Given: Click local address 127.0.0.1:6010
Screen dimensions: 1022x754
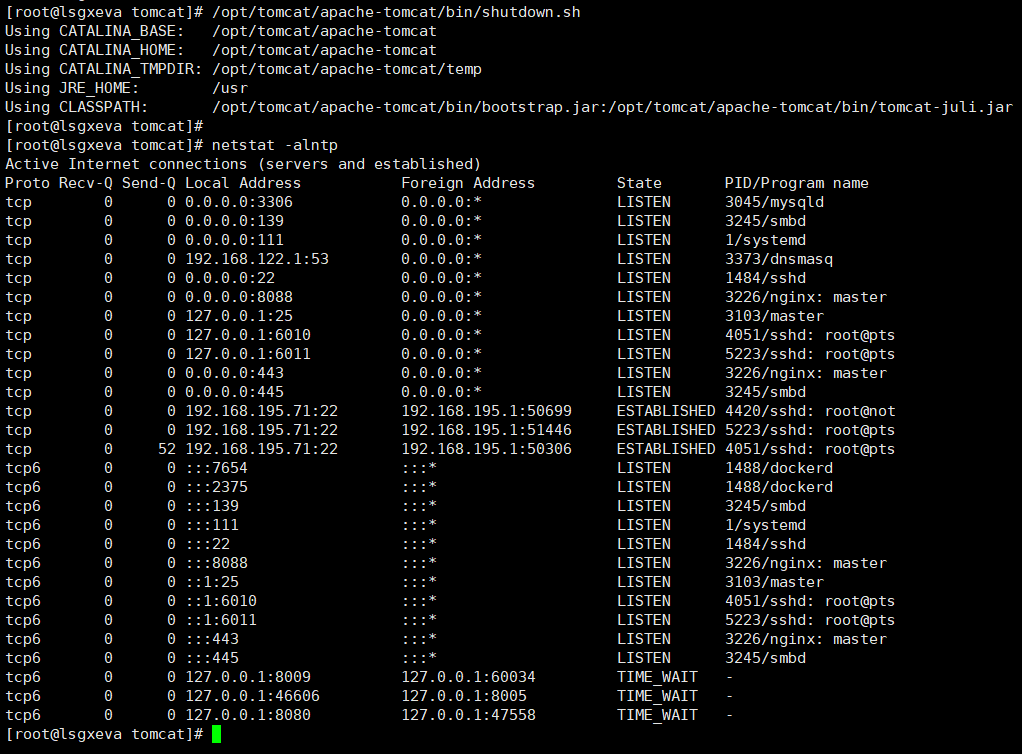Looking at the screenshot, I should tap(248, 334).
